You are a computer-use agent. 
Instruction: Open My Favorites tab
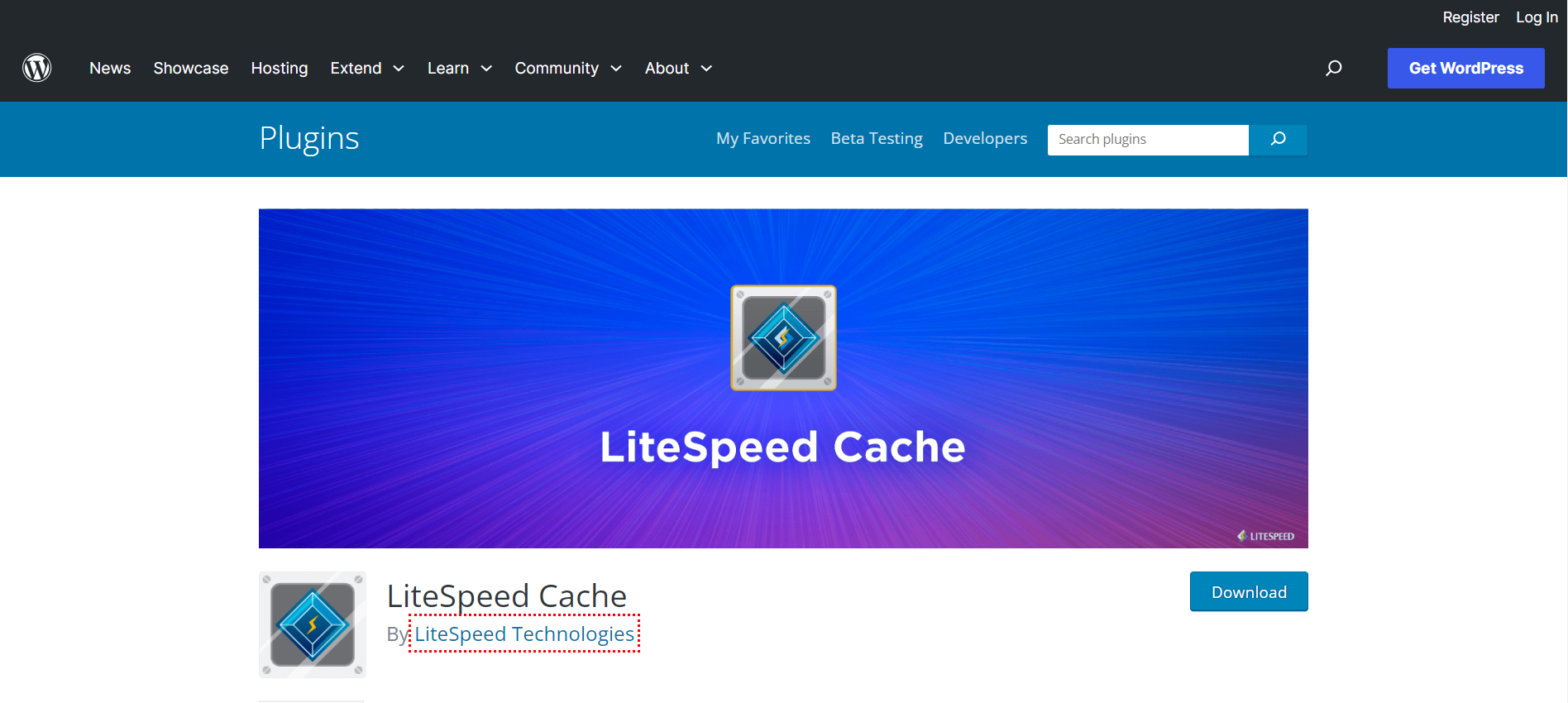click(763, 138)
